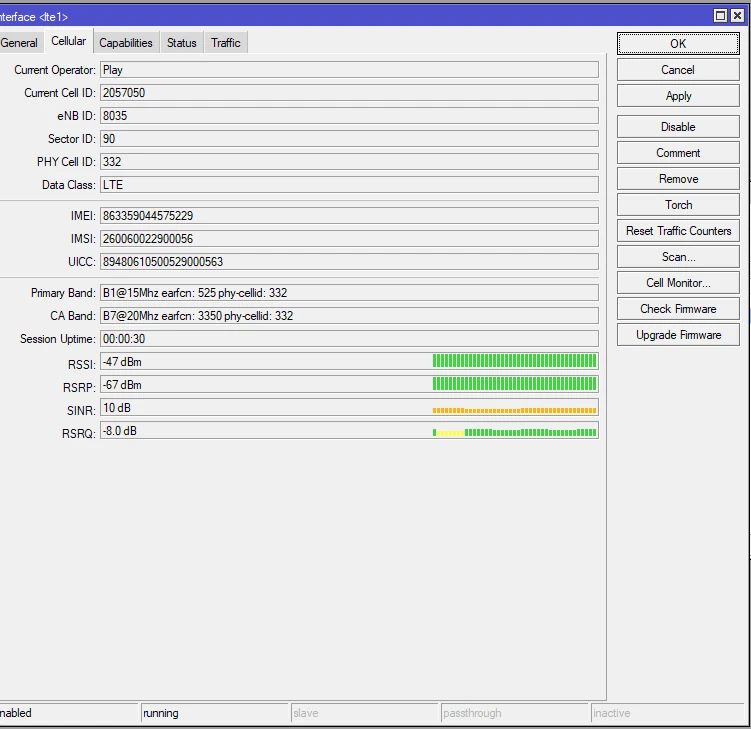Maximize the interface window
Screen dimensions: 751x729
pos(720,16)
